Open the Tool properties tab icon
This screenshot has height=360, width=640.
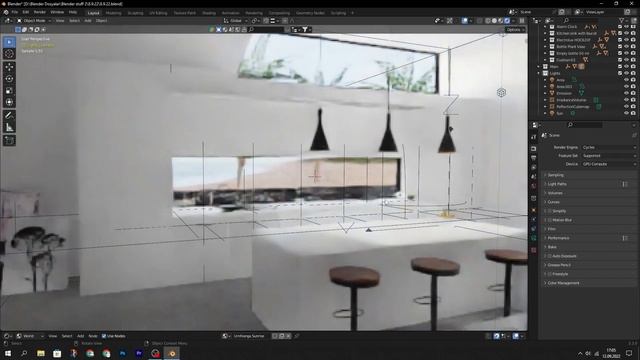tap(533, 137)
